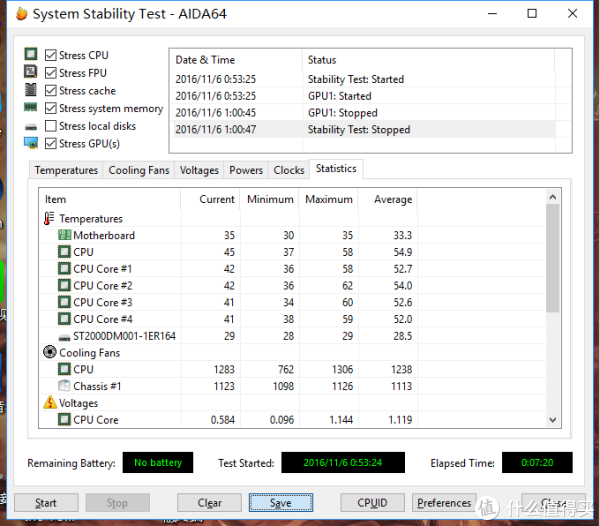The width and height of the screenshot is (600, 526).
Task: Click the Temperatures thermometer icon
Action: (x=49, y=218)
